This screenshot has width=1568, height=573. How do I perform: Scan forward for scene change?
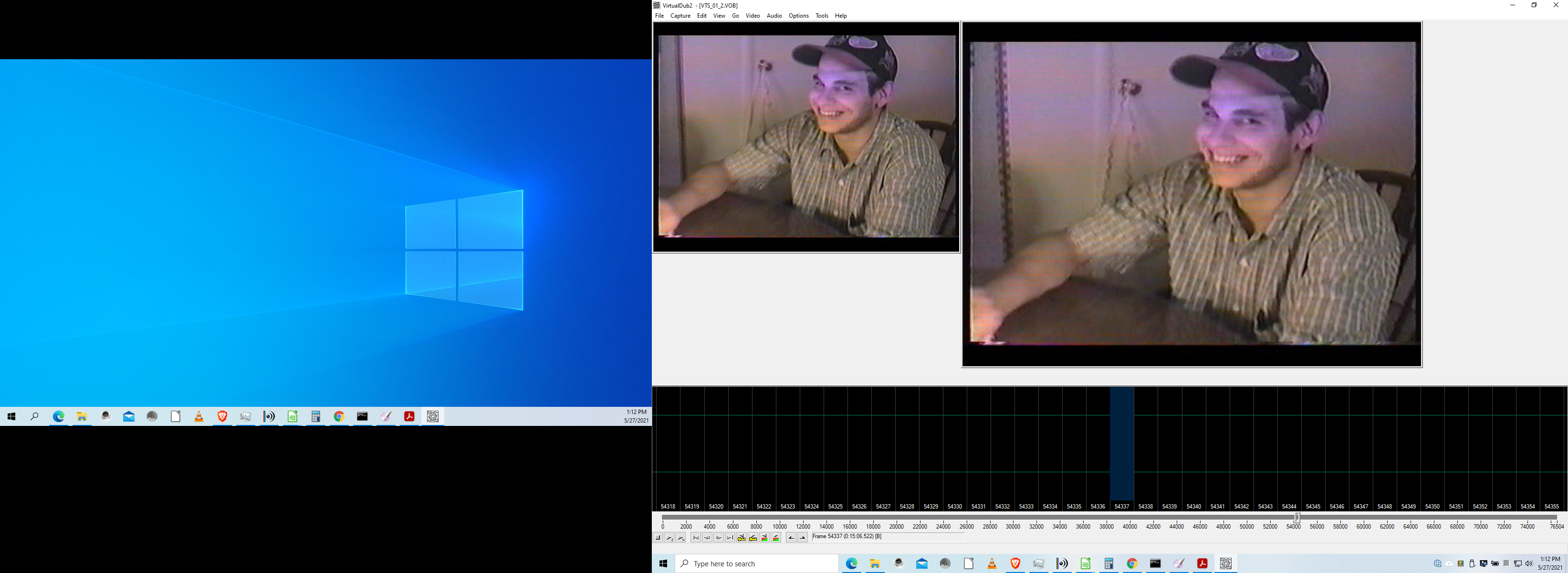(x=776, y=538)
